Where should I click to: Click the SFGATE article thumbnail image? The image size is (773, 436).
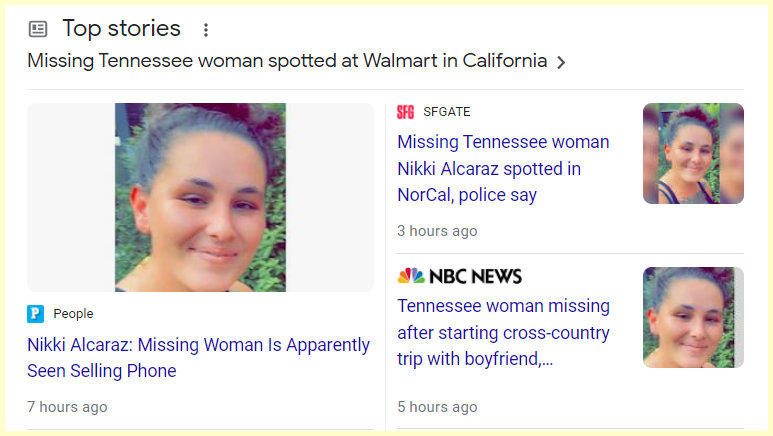click(x=693, y=153)
